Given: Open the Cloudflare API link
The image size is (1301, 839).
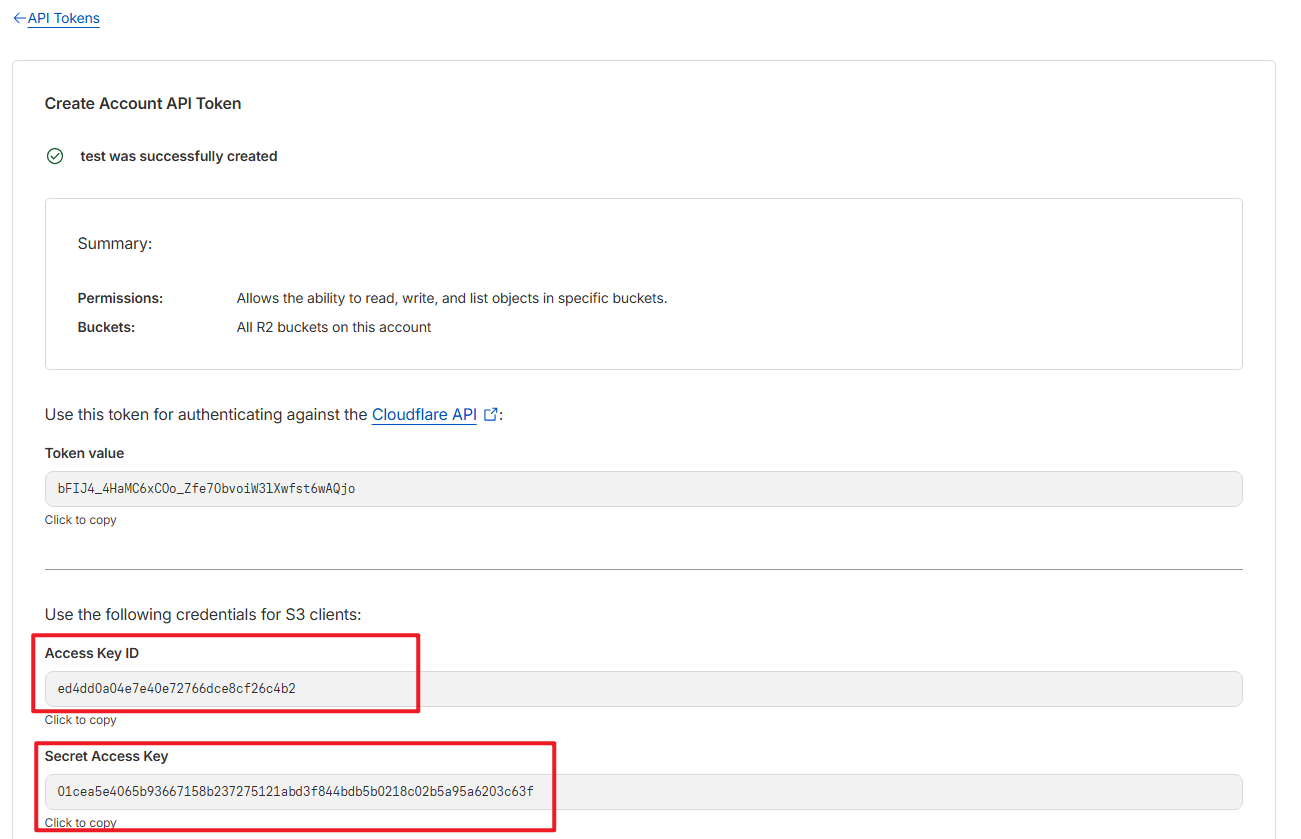Looking at the screenshot, I should (x=424, y=414).
